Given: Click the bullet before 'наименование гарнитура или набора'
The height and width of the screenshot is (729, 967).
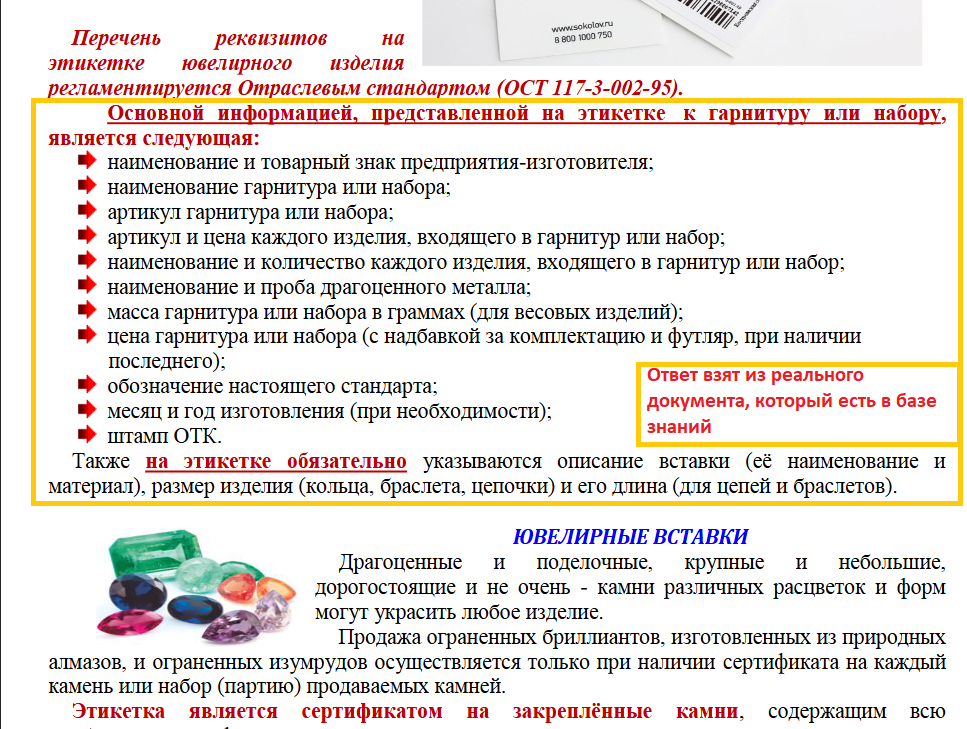Looking at the screenshot, I should 87,186.
